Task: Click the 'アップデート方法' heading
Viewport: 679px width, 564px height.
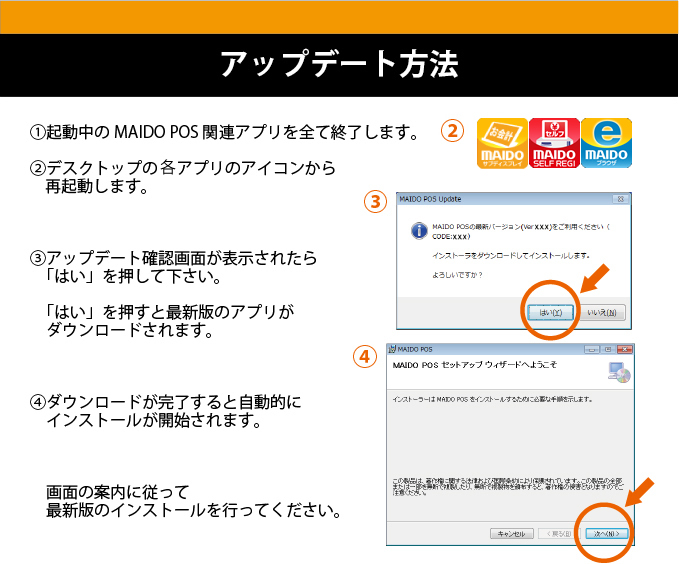Action: [340, 65]
